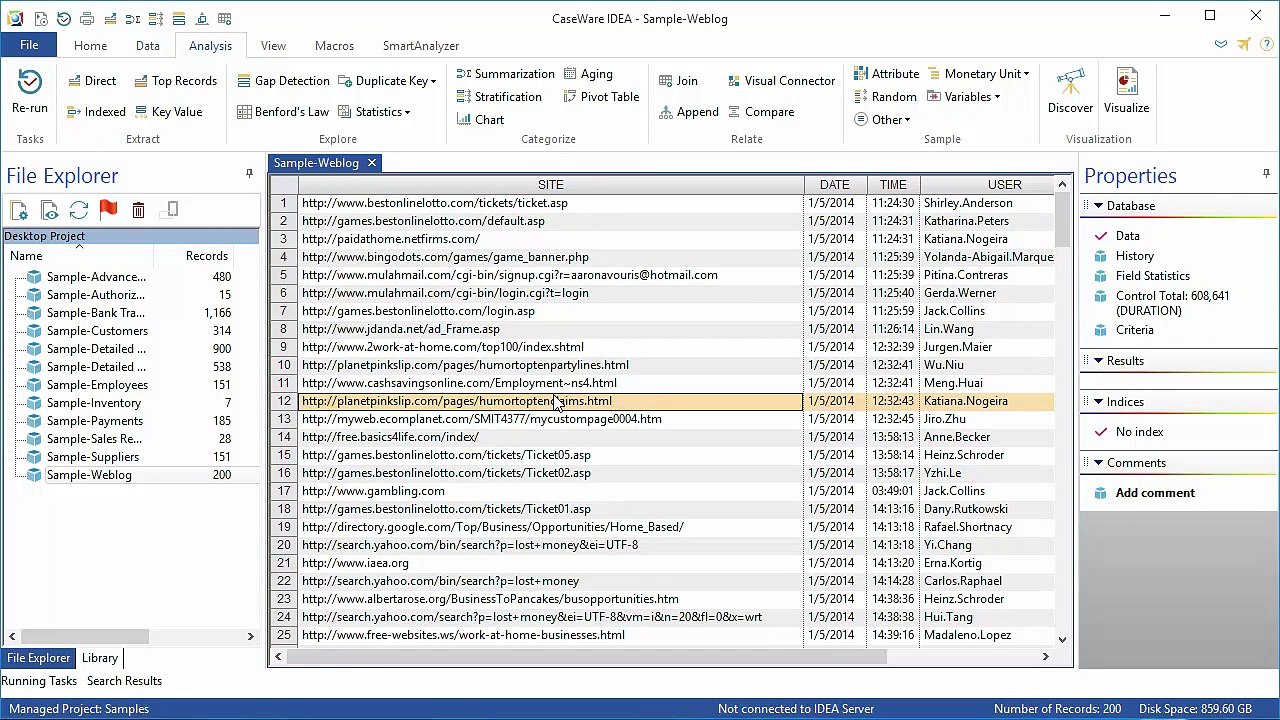This screenshot has height=720, width=1280.
Task: Open the Variables dropdown
Action: click(963, 97)
